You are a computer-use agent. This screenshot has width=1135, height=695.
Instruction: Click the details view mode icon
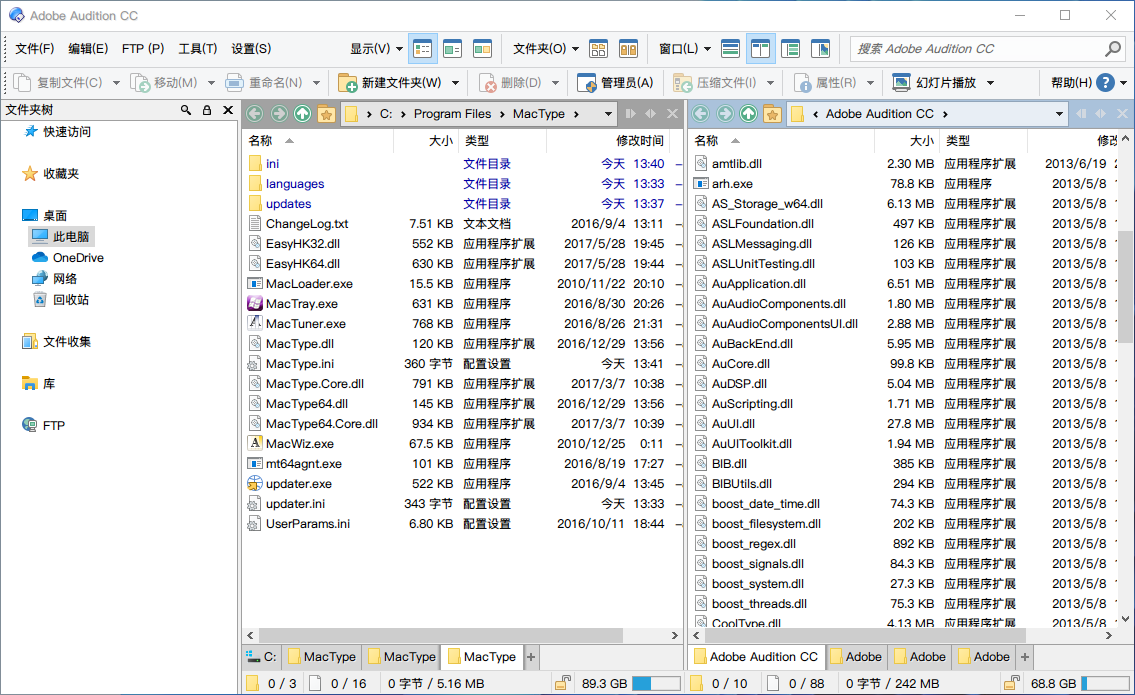(x=423, y=49)
